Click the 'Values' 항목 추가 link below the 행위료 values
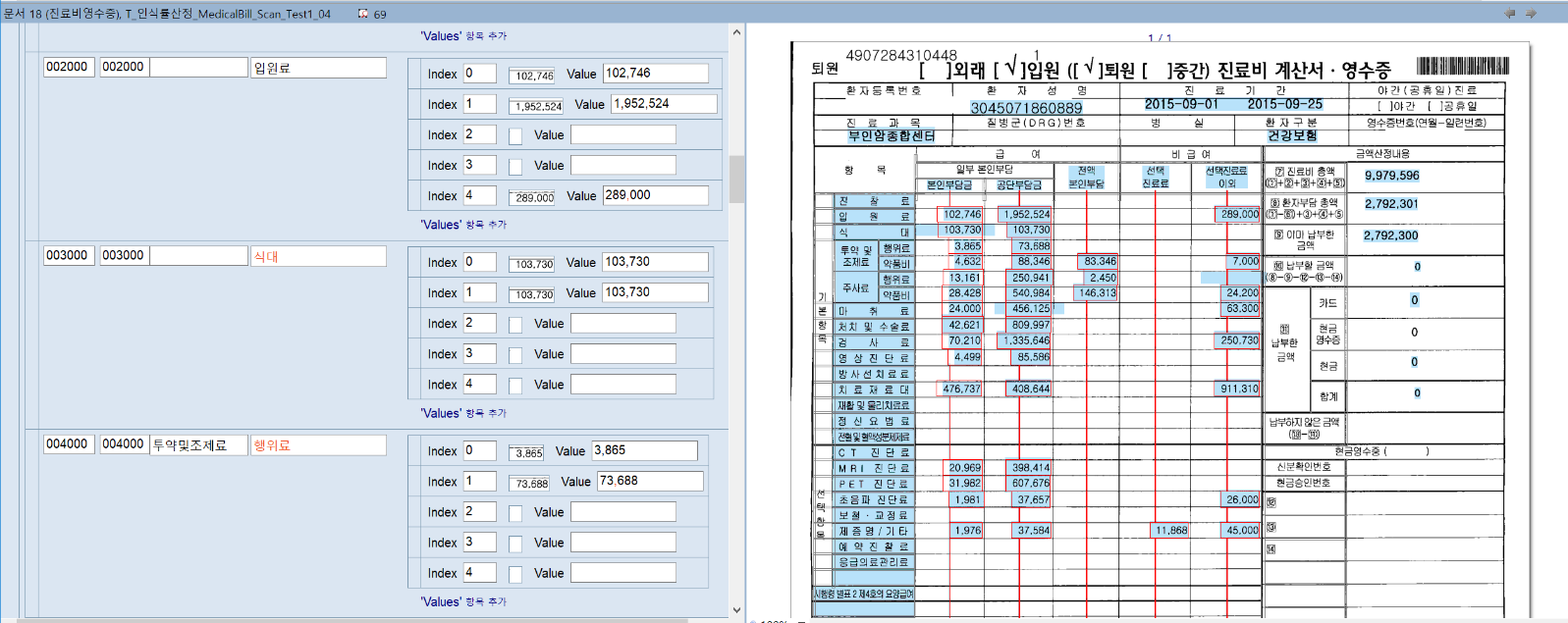 click(x=463, y=601)
